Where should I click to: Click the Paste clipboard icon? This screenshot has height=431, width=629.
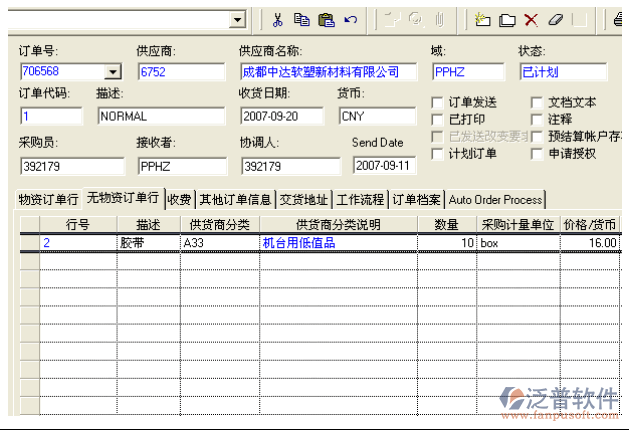(x=326, y=19)
